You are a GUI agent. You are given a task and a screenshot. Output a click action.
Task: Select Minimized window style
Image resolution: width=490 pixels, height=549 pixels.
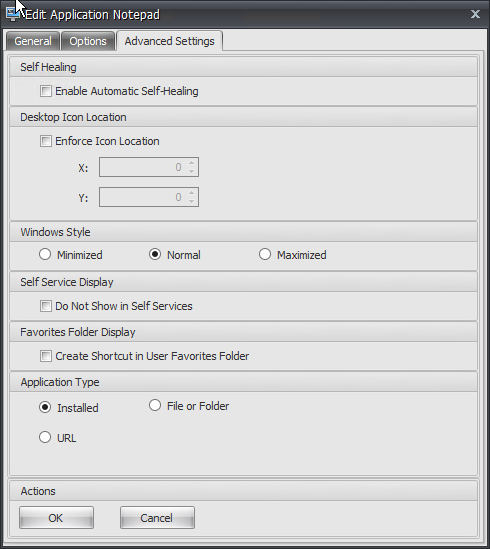[45, 254]
